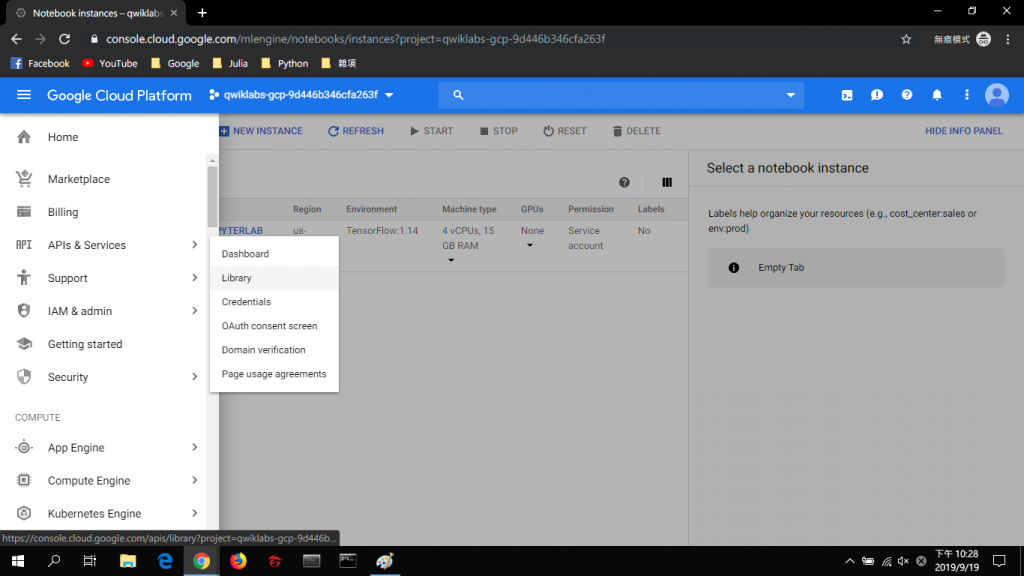Expand the Compute Engine submenu arrow

[195, 480]
